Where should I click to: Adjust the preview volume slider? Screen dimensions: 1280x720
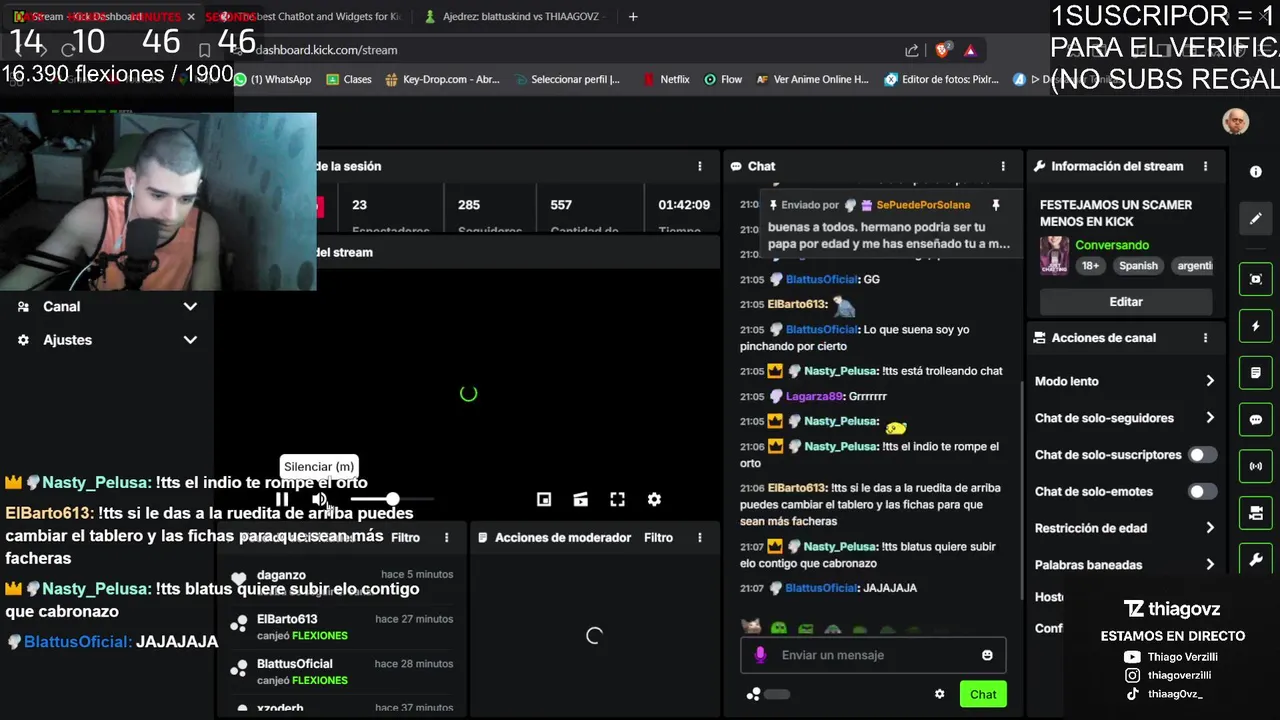click(392, 499)
